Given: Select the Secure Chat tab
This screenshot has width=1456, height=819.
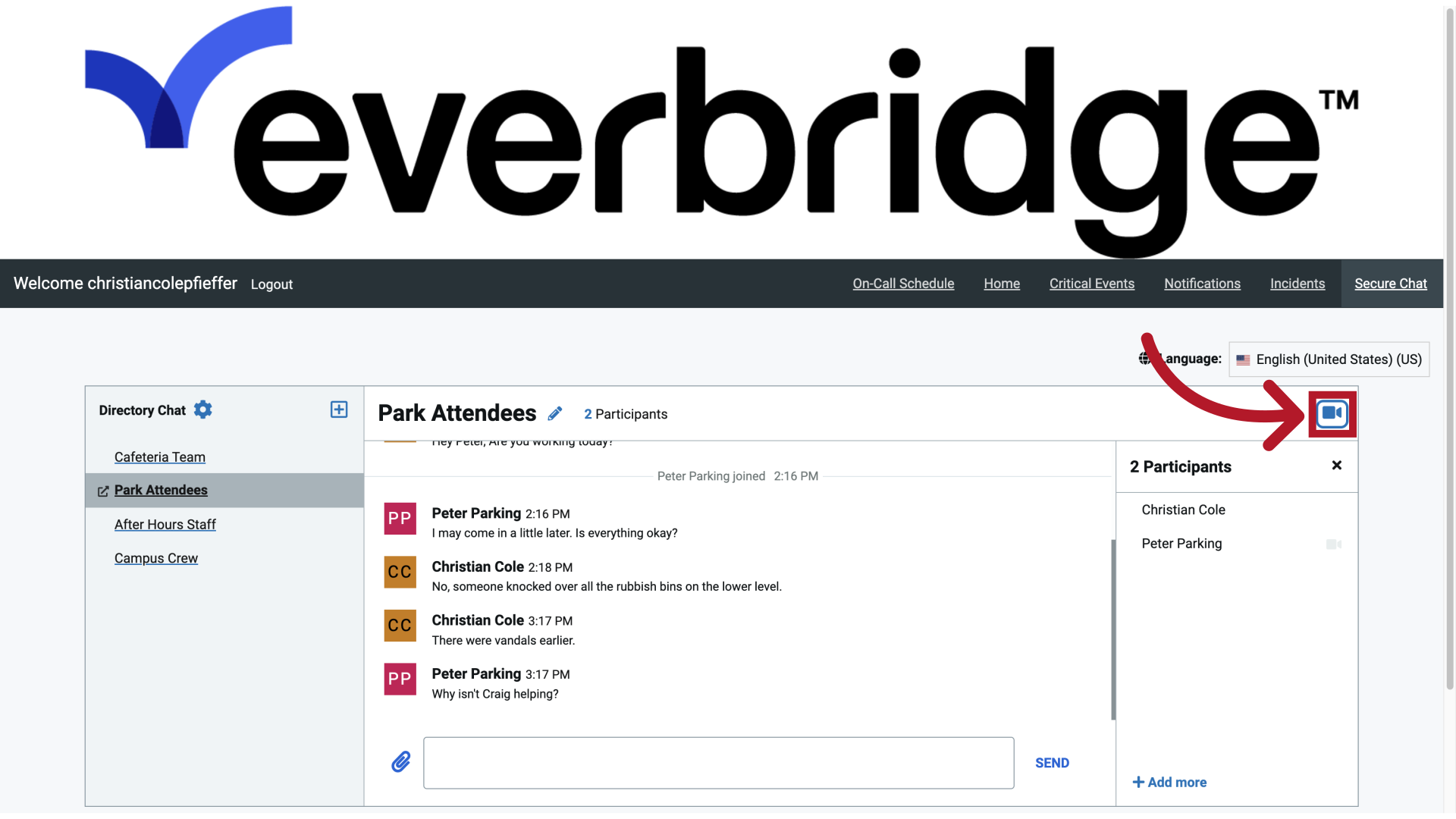Looking at the screenshot, I should pyautogui.click(x=1391, y=284).
